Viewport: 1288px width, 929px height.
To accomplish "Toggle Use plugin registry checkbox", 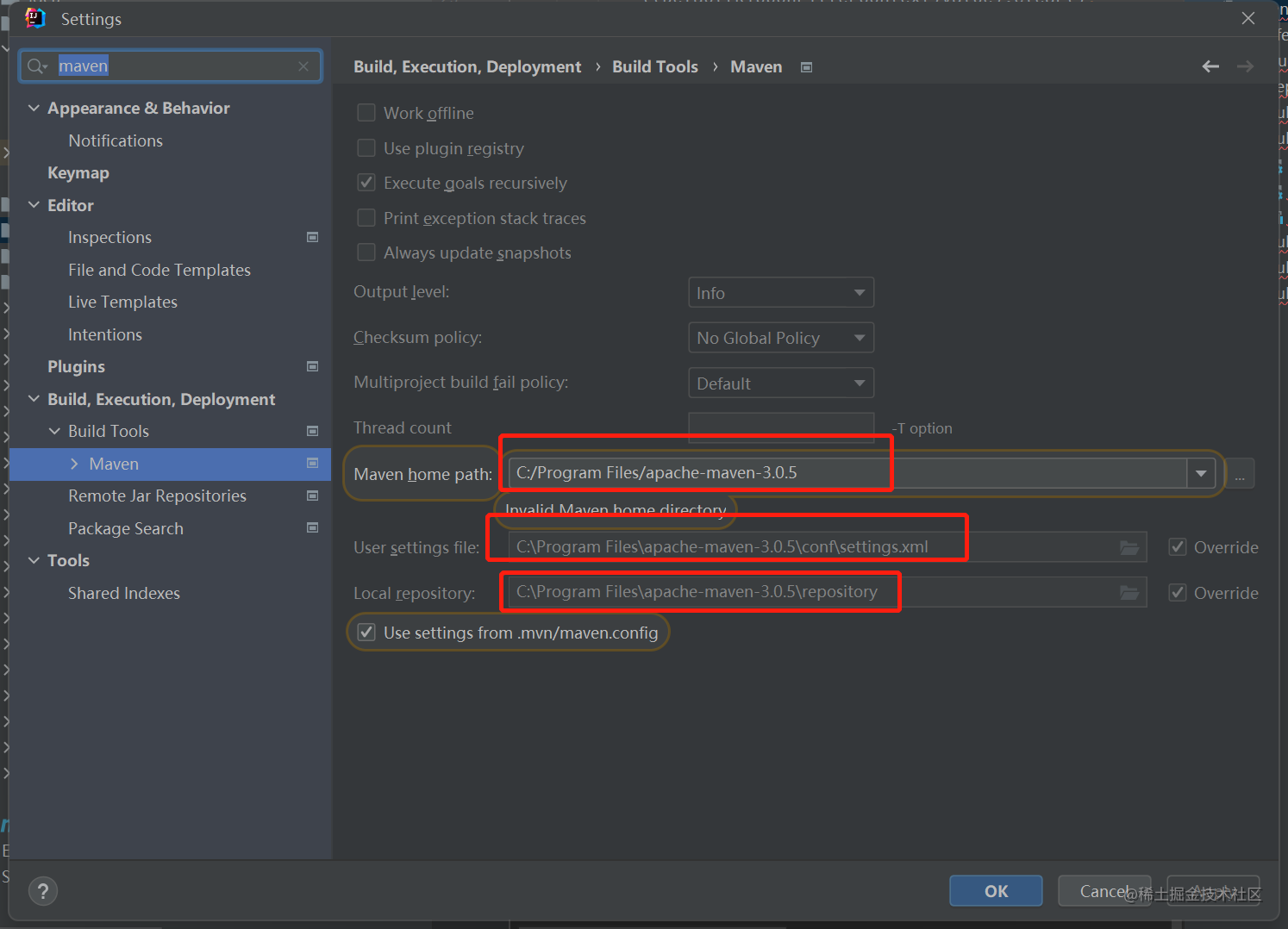I will click(x=366, y=148).
